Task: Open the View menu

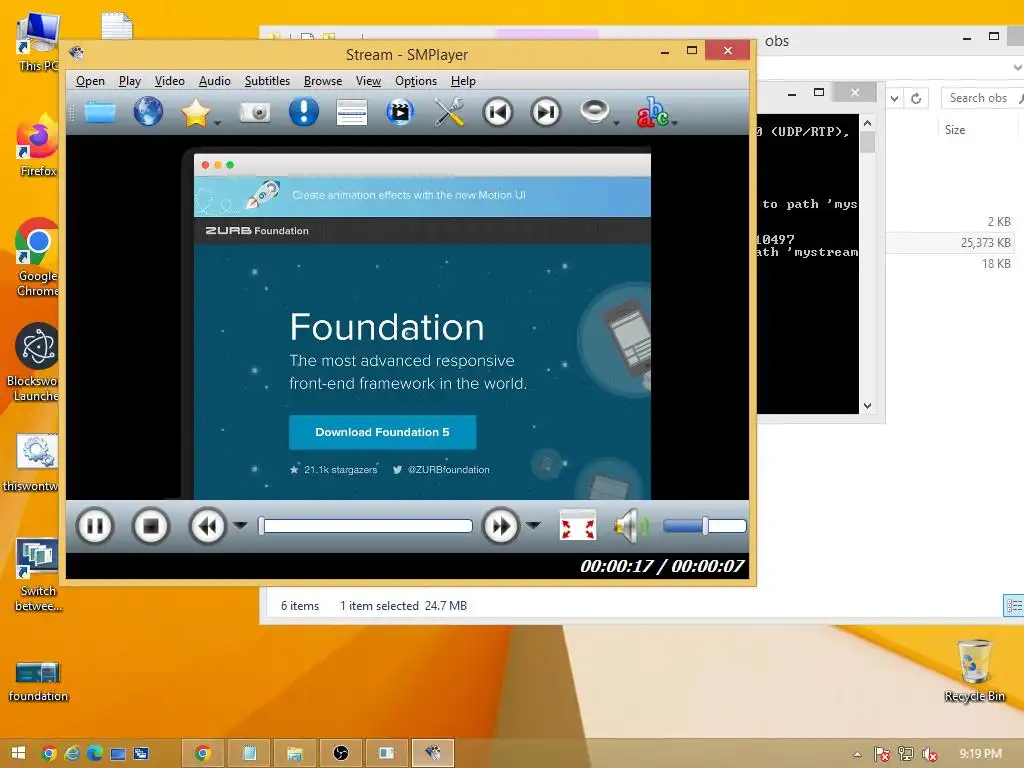Action: [368, 81]
